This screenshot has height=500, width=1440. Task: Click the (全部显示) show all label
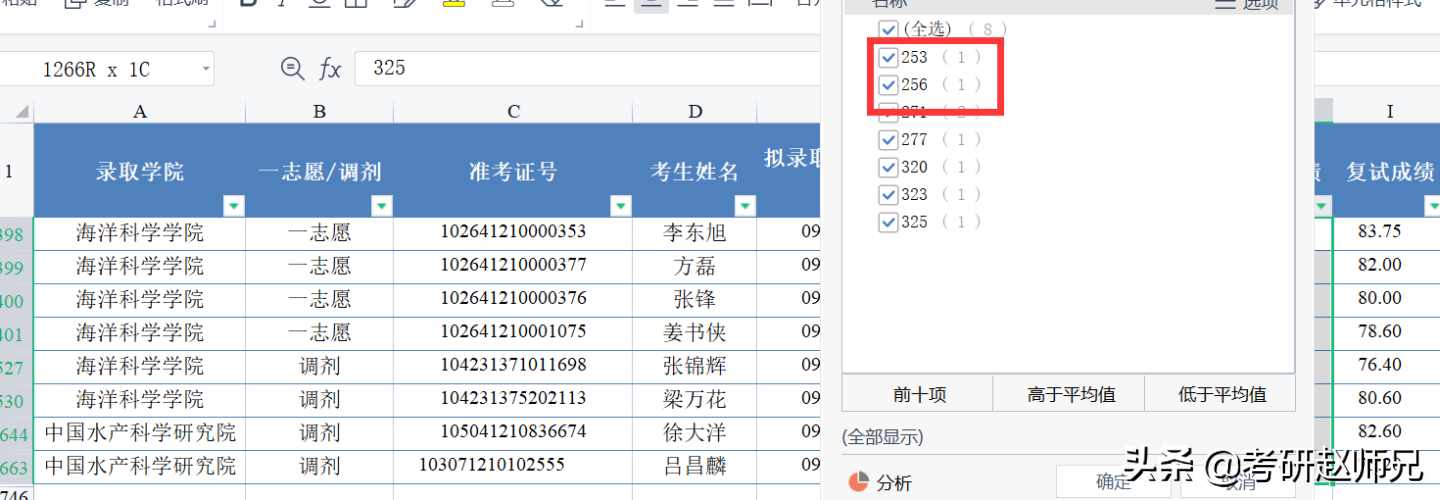coord(883,437)
